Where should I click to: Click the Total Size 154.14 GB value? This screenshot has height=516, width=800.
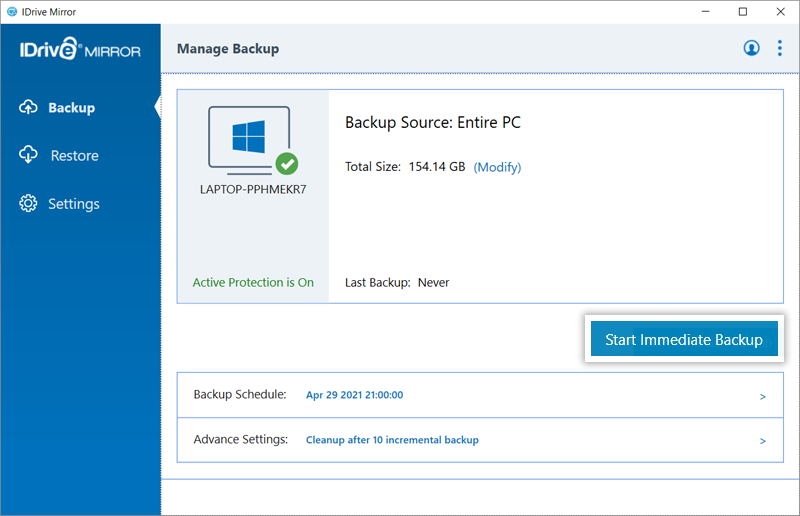point(437,167)
